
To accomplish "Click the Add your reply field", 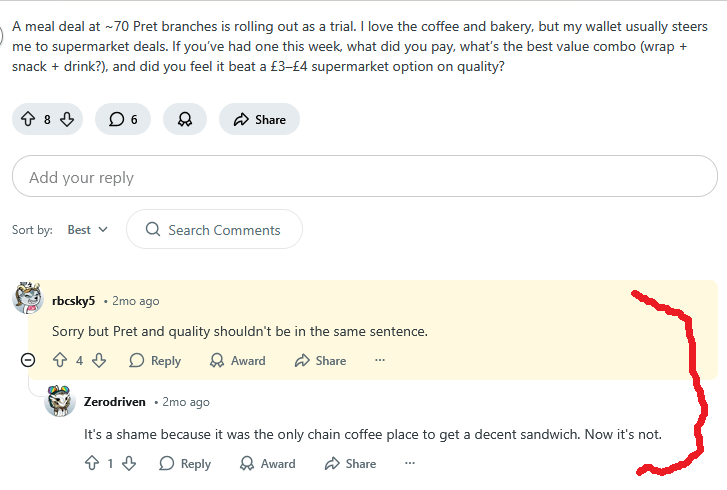I will pyautogui.click(x=364, y=177).
